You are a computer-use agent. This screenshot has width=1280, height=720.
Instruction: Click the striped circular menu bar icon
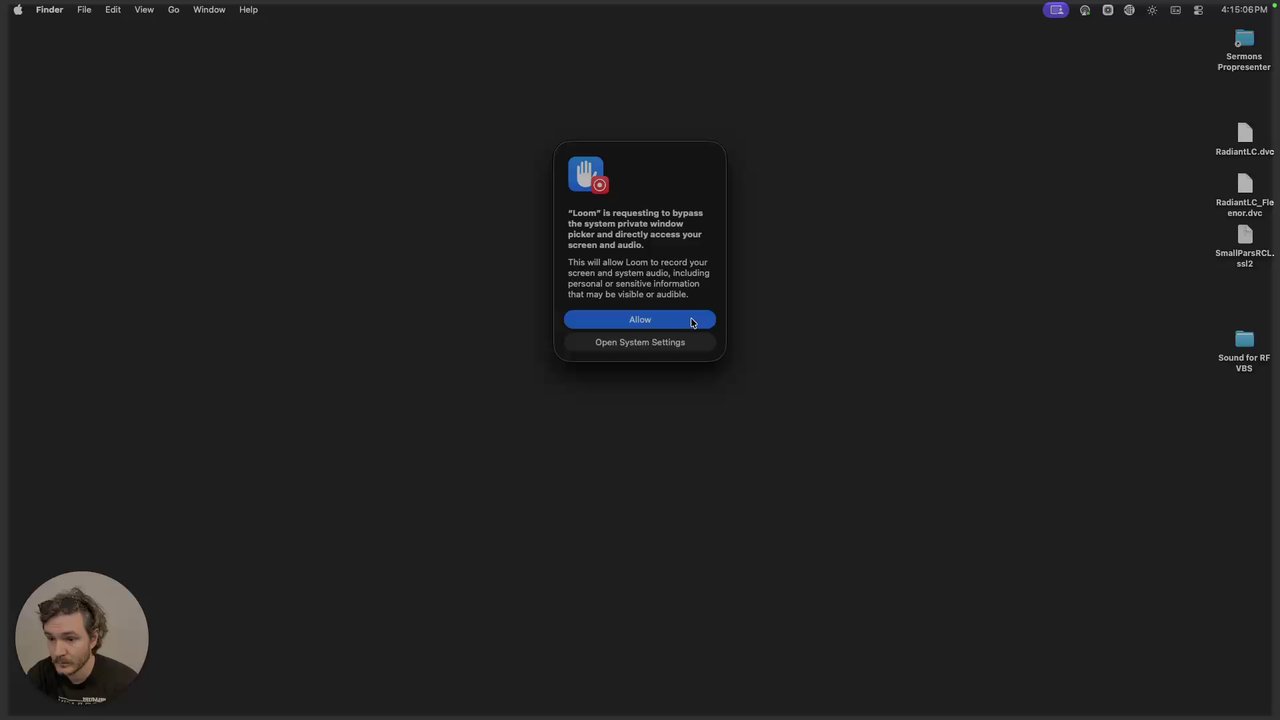(1130, 10)
